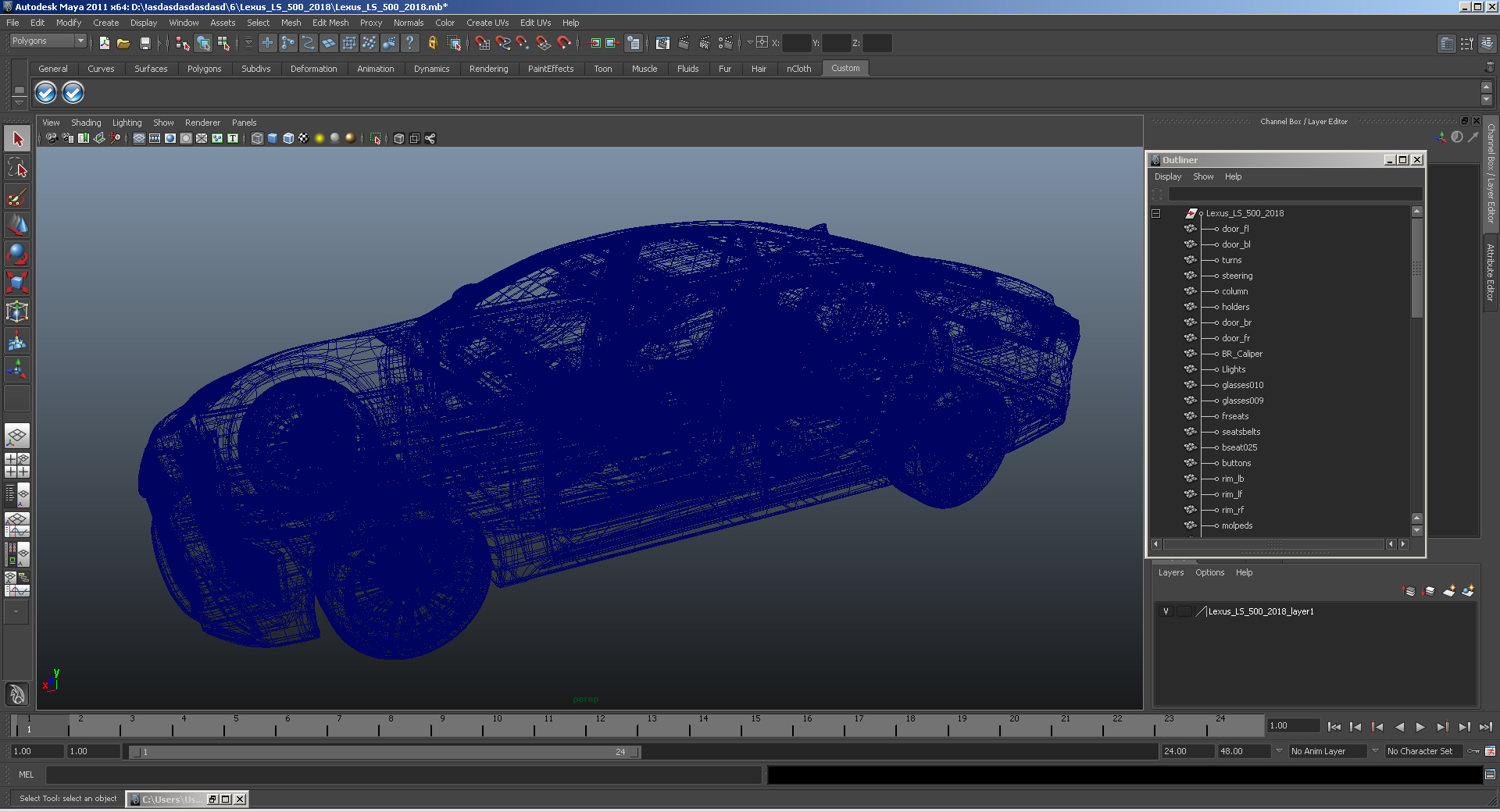Open Render View clapperboard icon
The height and width of the screenshot is (812, 1500).
pos(662,43)
